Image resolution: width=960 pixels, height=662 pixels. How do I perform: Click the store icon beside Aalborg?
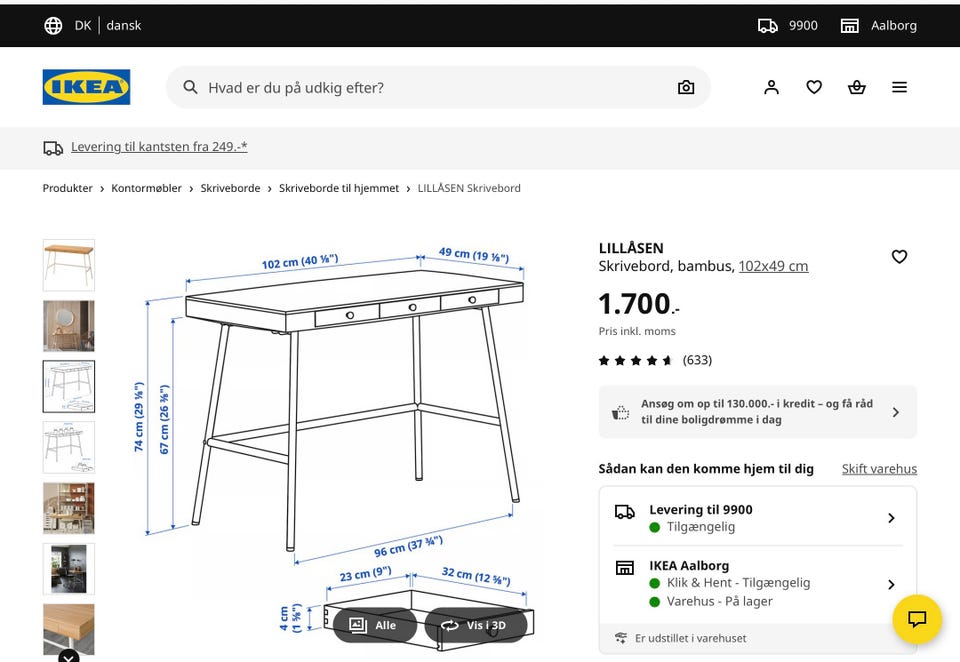coord(850,26)
